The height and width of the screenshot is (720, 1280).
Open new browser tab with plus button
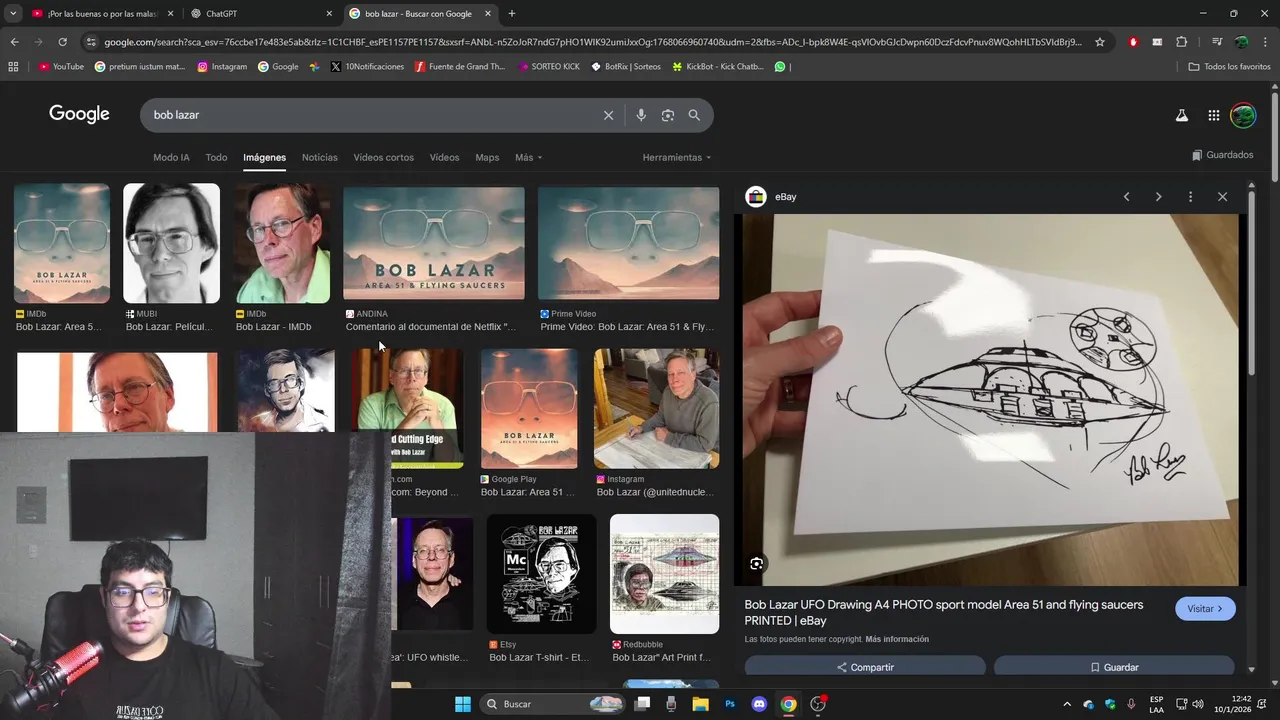(512, 14)
